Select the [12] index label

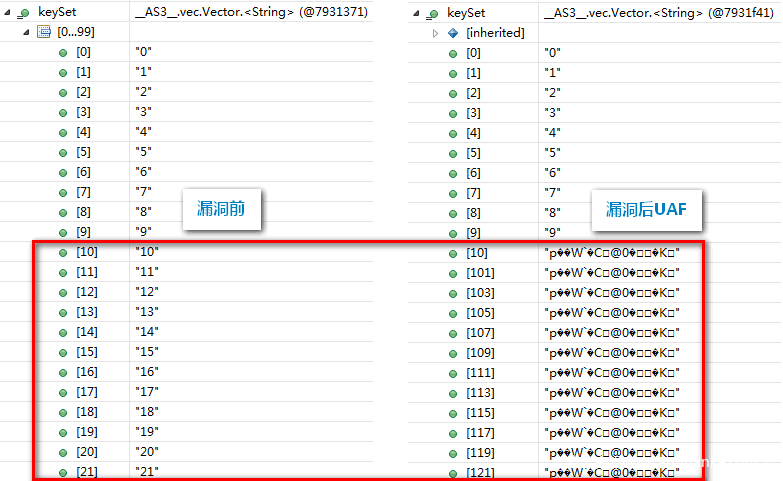click(x=87, y=292)
